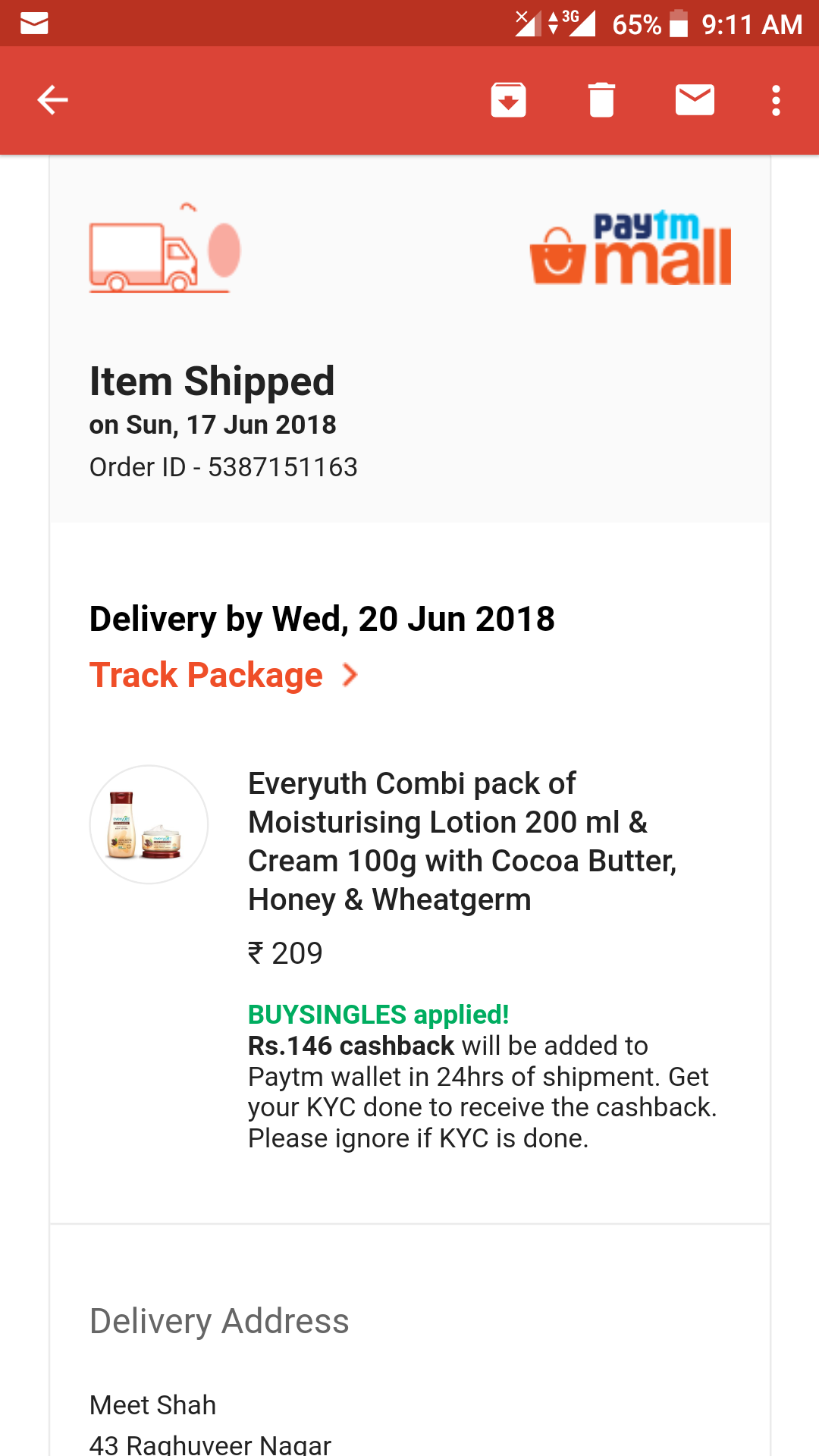The image size is (819, 1456).
Task: Open the Everyuth product thumbnail
Action: pos(149,824)
